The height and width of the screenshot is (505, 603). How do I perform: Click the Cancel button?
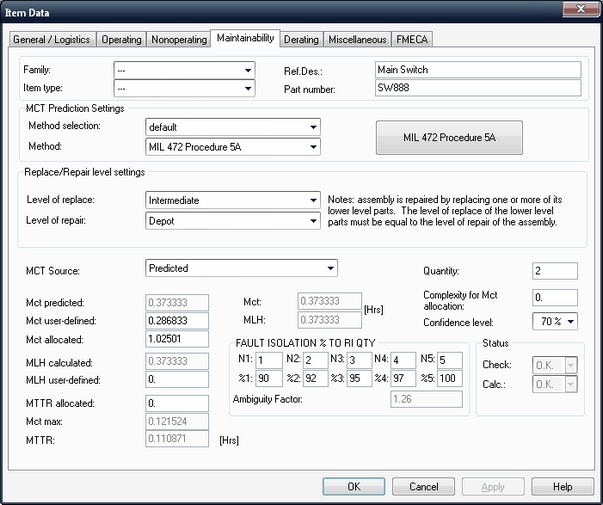click(423, 487)
